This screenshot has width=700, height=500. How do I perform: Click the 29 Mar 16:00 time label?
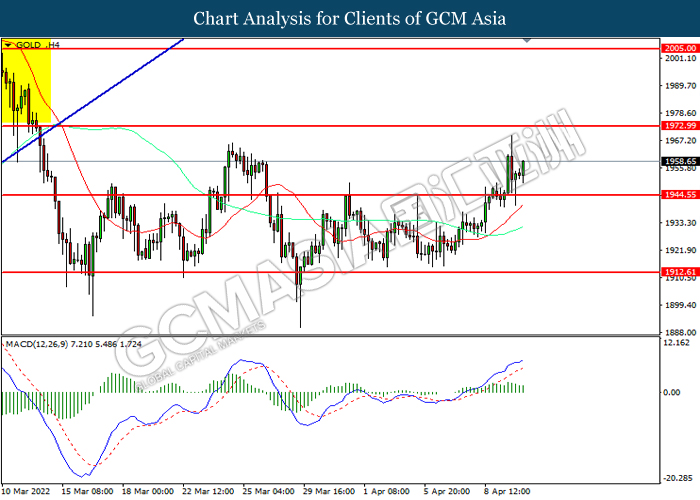click(x=329, y=491)
